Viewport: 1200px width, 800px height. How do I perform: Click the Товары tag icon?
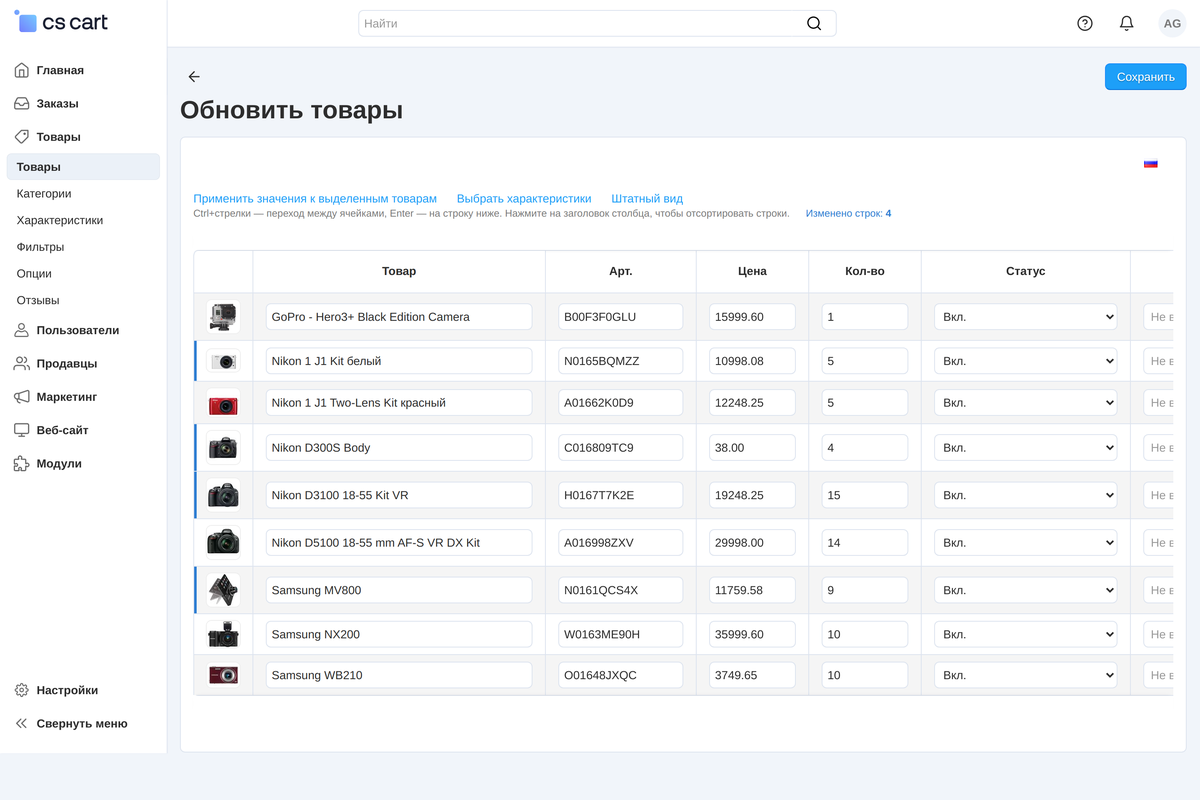coord(22,136)
